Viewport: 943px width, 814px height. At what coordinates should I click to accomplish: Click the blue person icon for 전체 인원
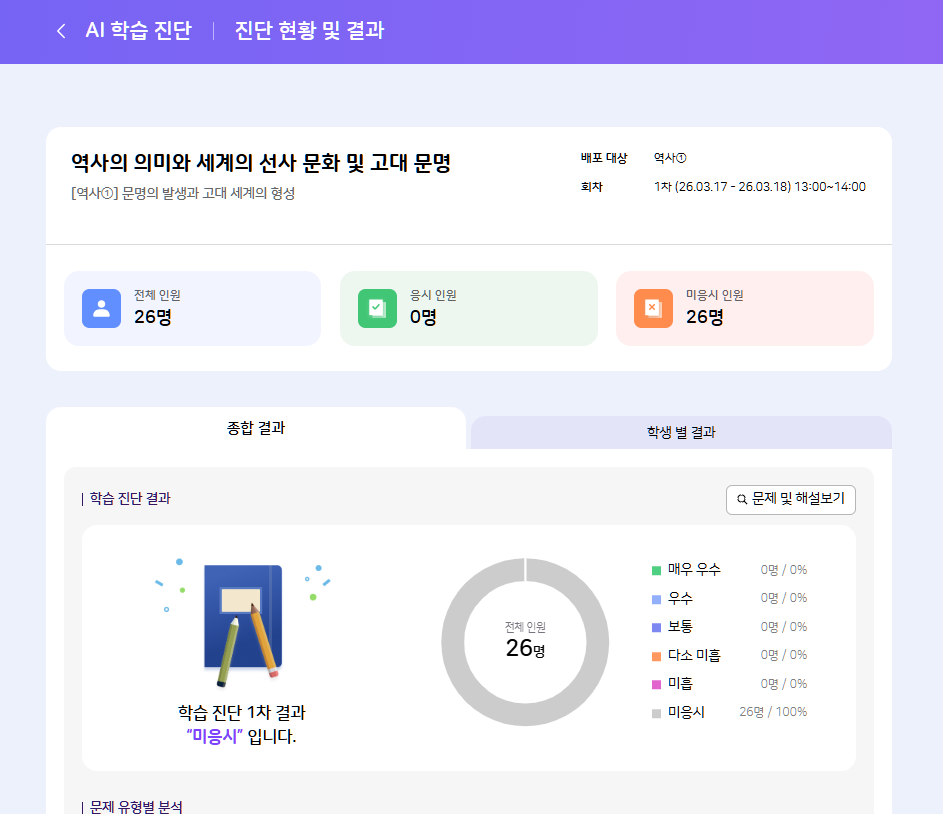tap(101, 308)
